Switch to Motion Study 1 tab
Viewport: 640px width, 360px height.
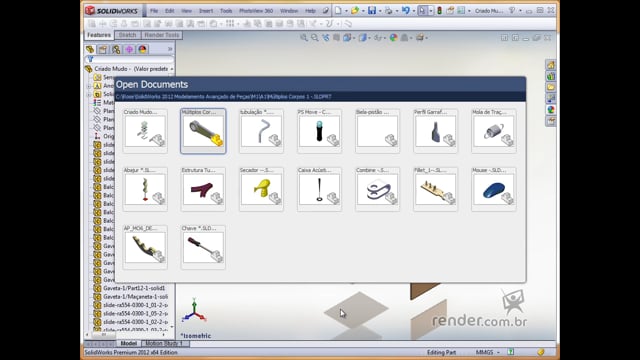click(x=164, y=343)
